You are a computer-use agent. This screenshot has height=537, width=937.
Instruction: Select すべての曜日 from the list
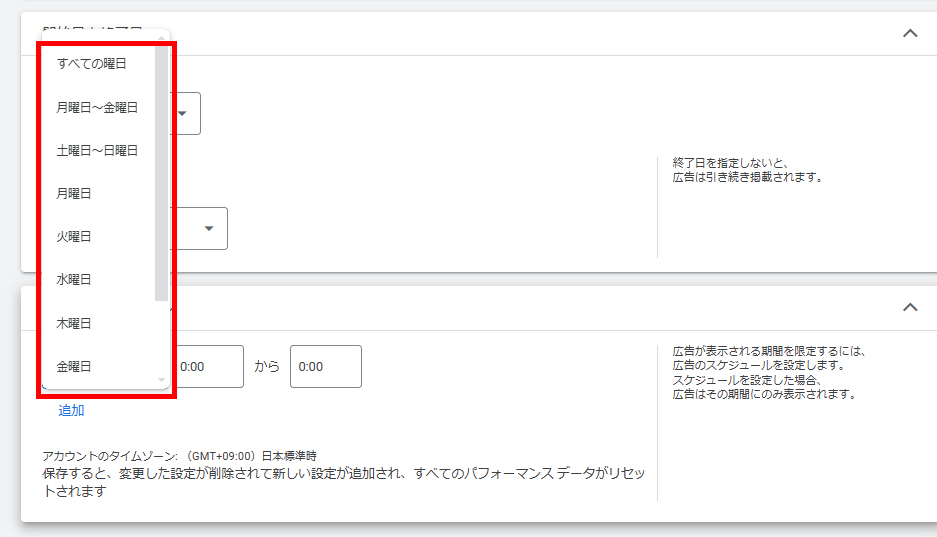(x=92, y=64)
